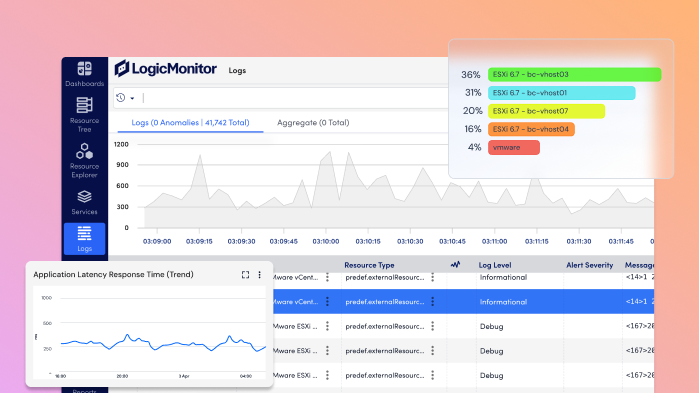Open the time range history dropdown
The image size is (699, 393).
point(125,98)
